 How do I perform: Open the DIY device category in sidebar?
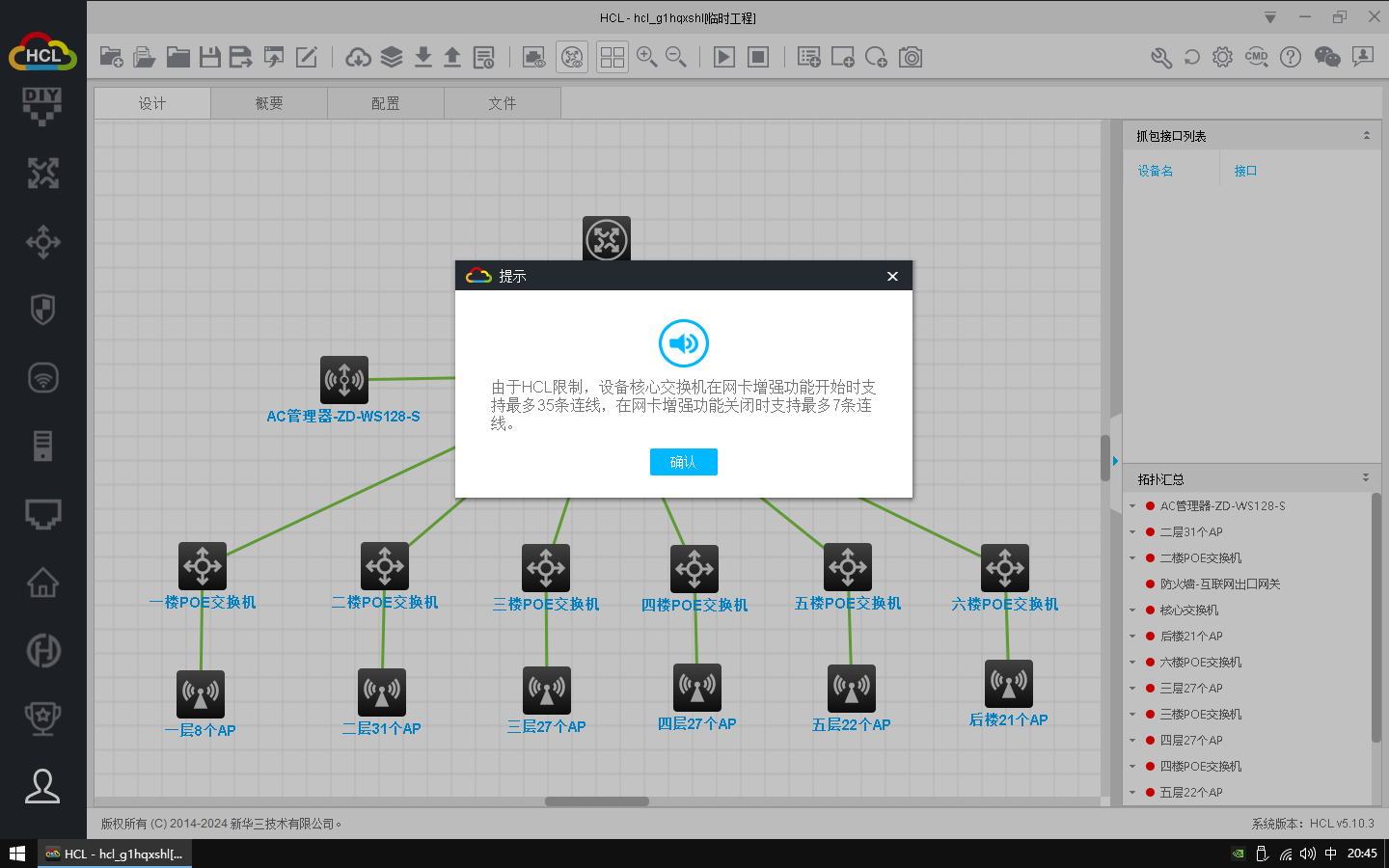click(42, 106)
